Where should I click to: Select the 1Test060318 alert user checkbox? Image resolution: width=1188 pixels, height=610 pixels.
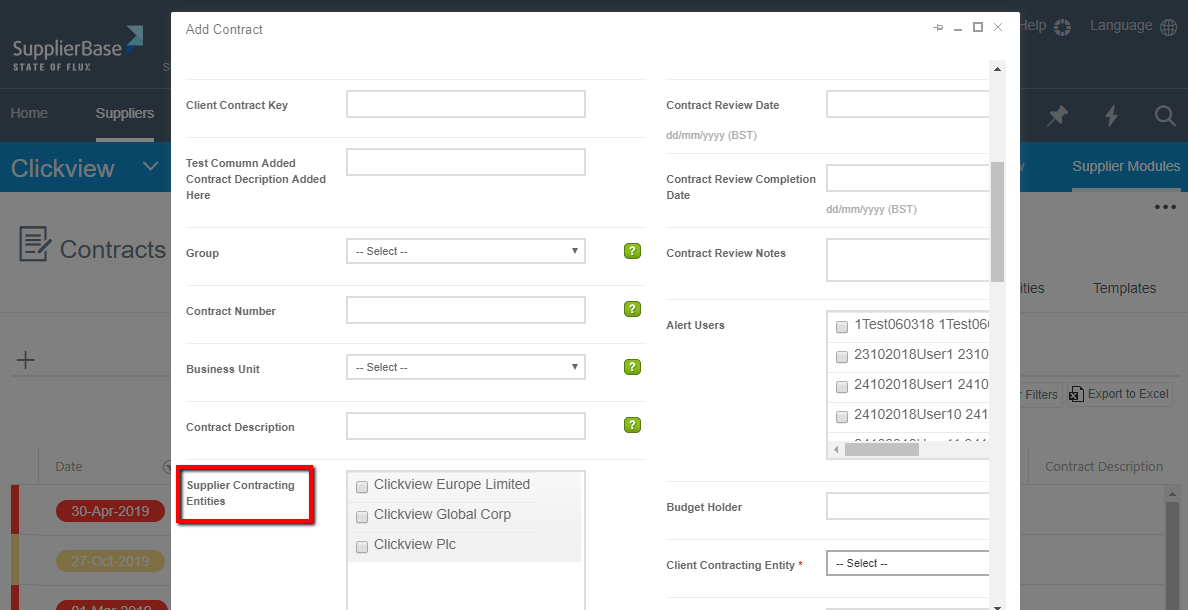click(841, 327)
